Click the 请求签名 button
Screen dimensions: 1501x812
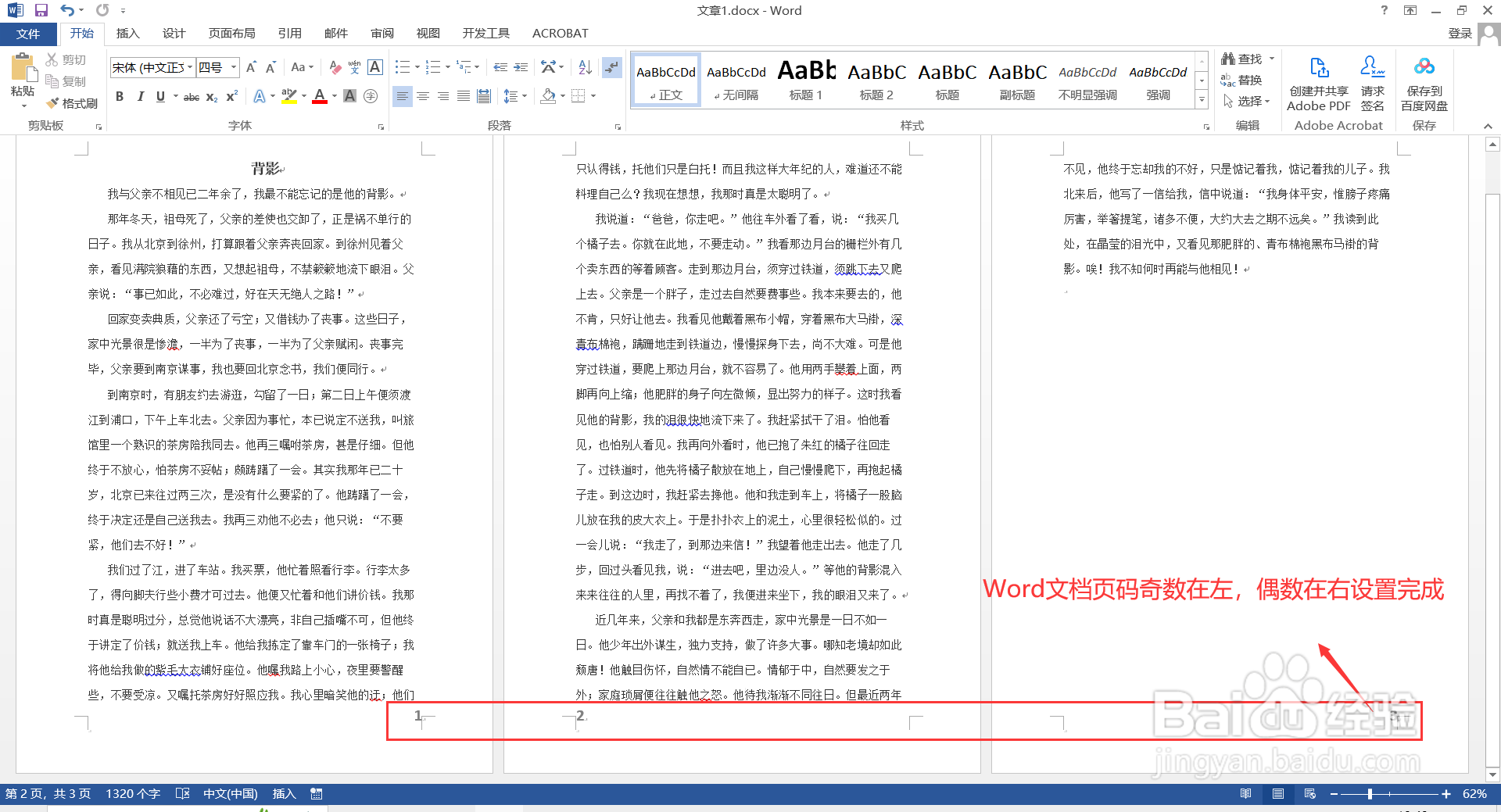tap(1372, 84)
